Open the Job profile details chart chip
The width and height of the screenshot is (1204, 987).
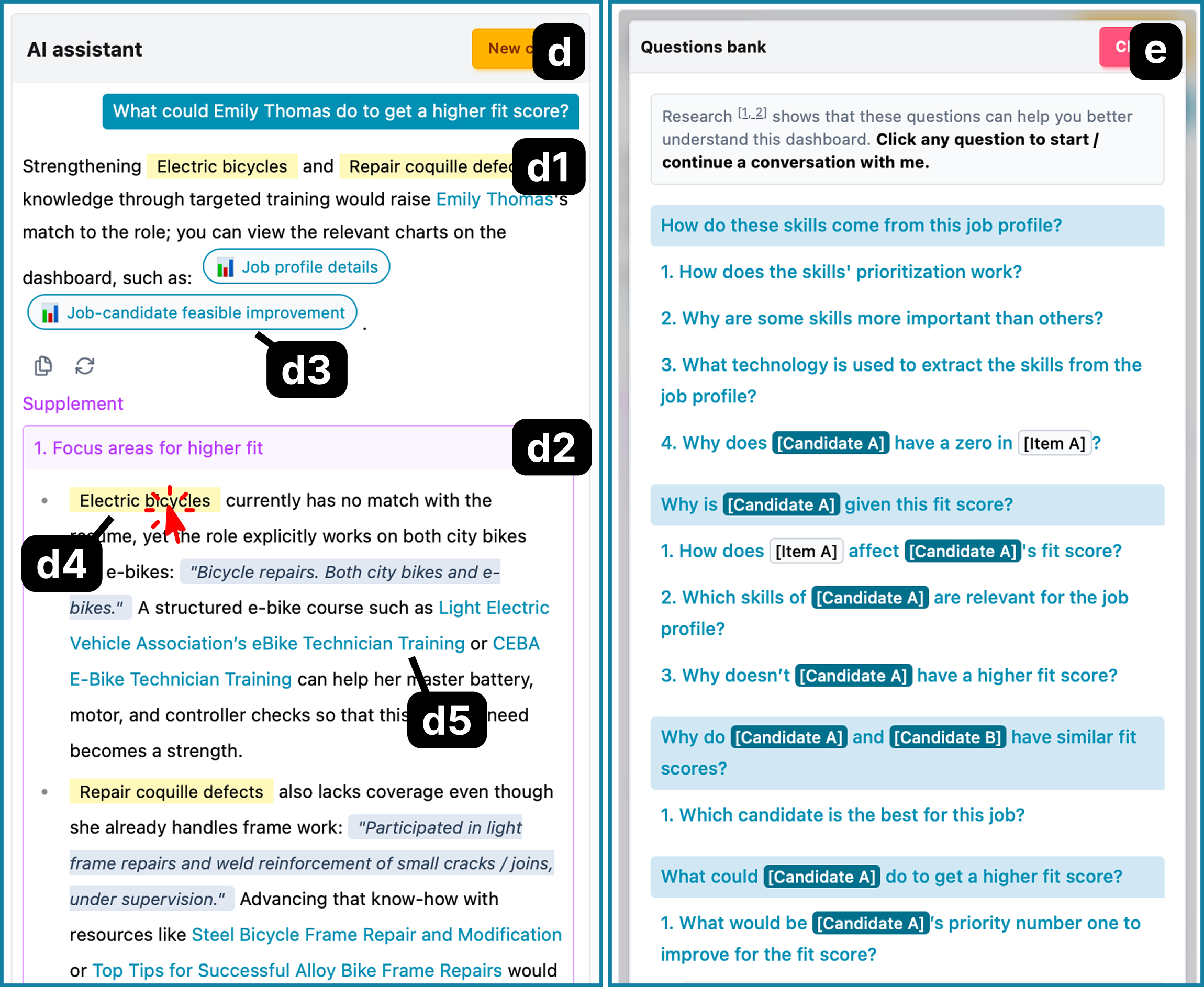tap(296, 267)
